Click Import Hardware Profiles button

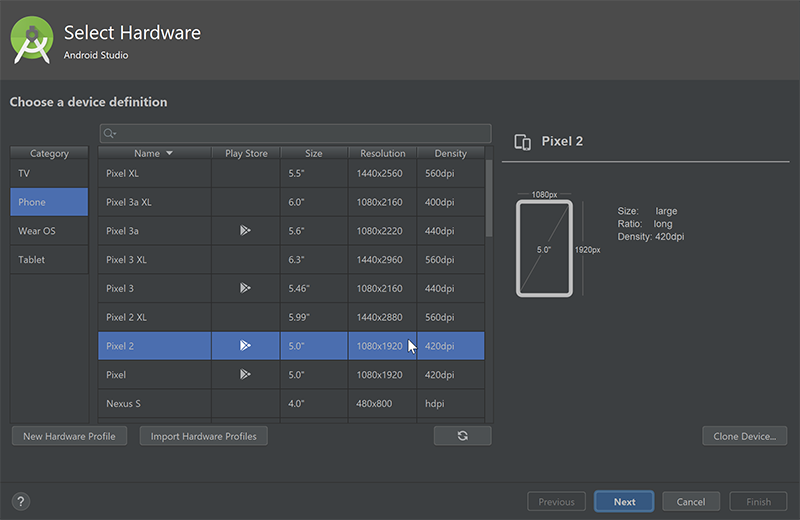point(204,436)
